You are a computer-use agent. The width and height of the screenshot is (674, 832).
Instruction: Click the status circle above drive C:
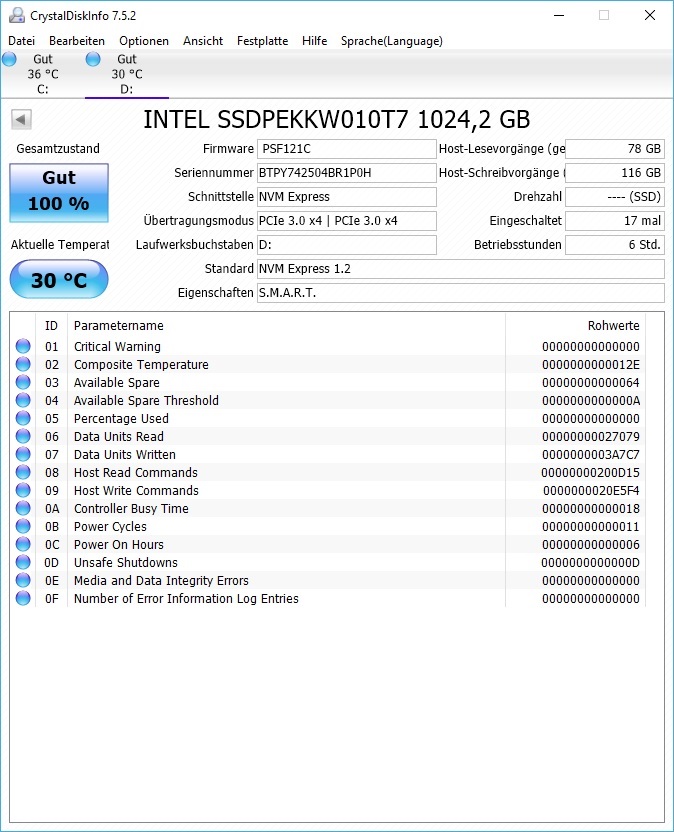(x=10, y=59)
